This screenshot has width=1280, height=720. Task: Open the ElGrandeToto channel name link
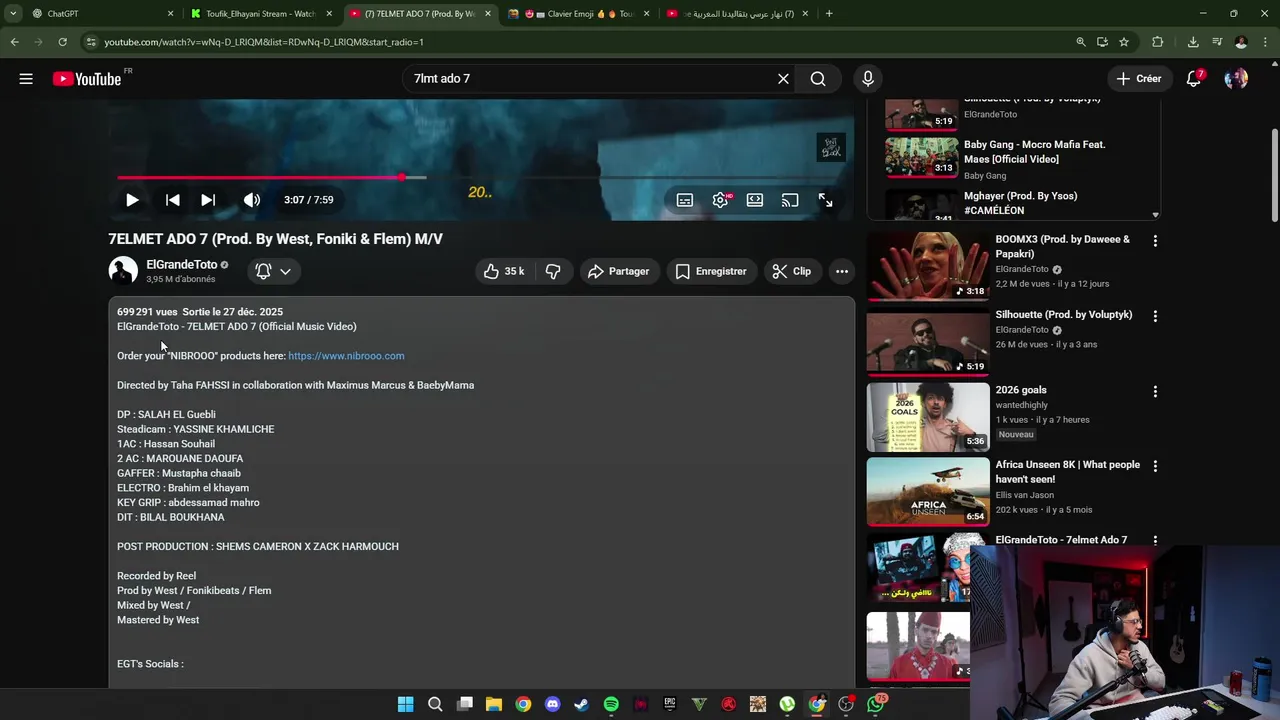pos(181,265)
